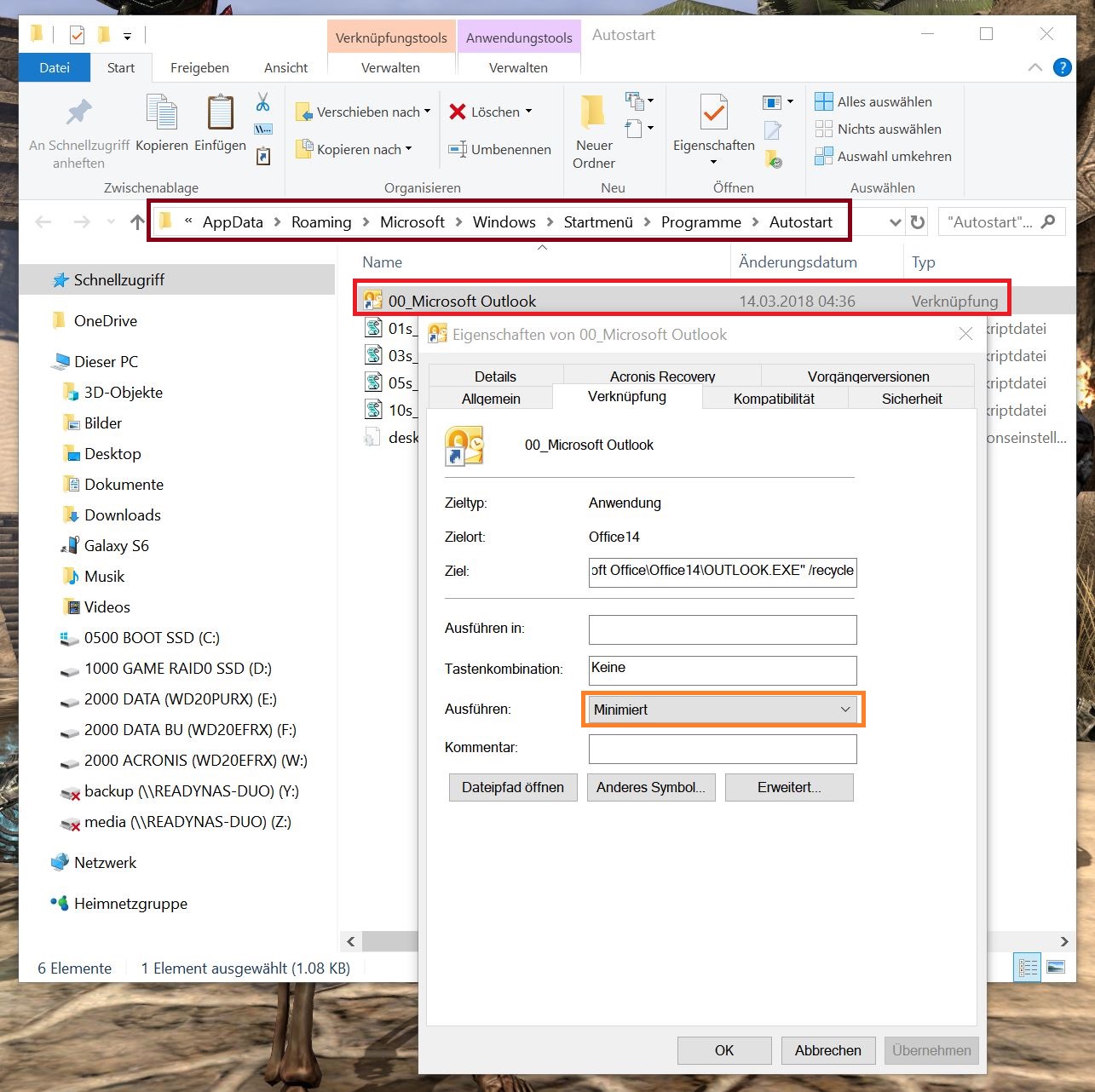
Task: Click the Erweitert... button
Action: (789, 787)
